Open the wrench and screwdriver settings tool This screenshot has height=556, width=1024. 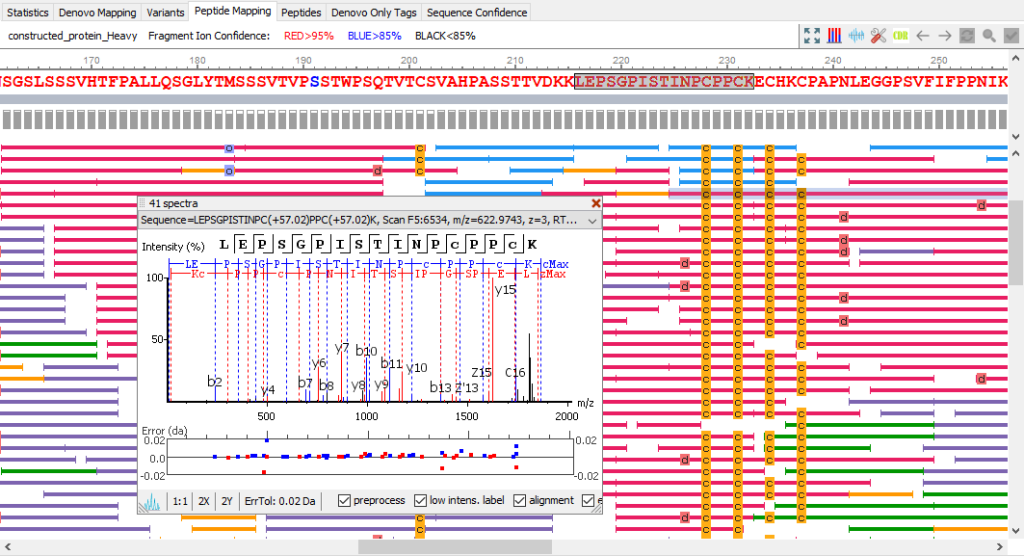coord(878,36)
